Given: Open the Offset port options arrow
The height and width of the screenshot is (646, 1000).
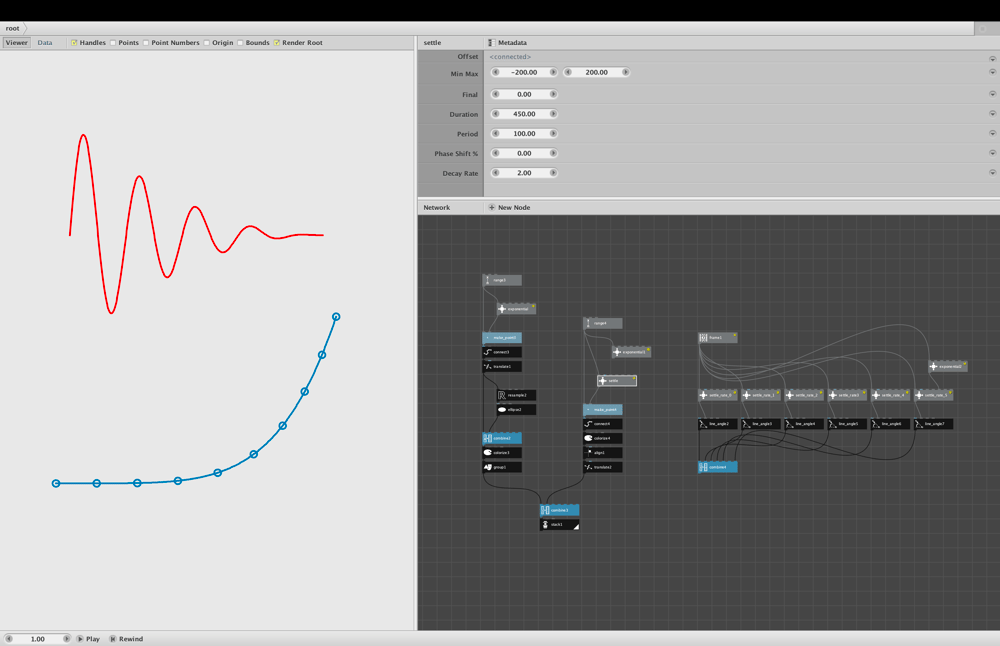Looking at the screenshot, I should (992, 59).
